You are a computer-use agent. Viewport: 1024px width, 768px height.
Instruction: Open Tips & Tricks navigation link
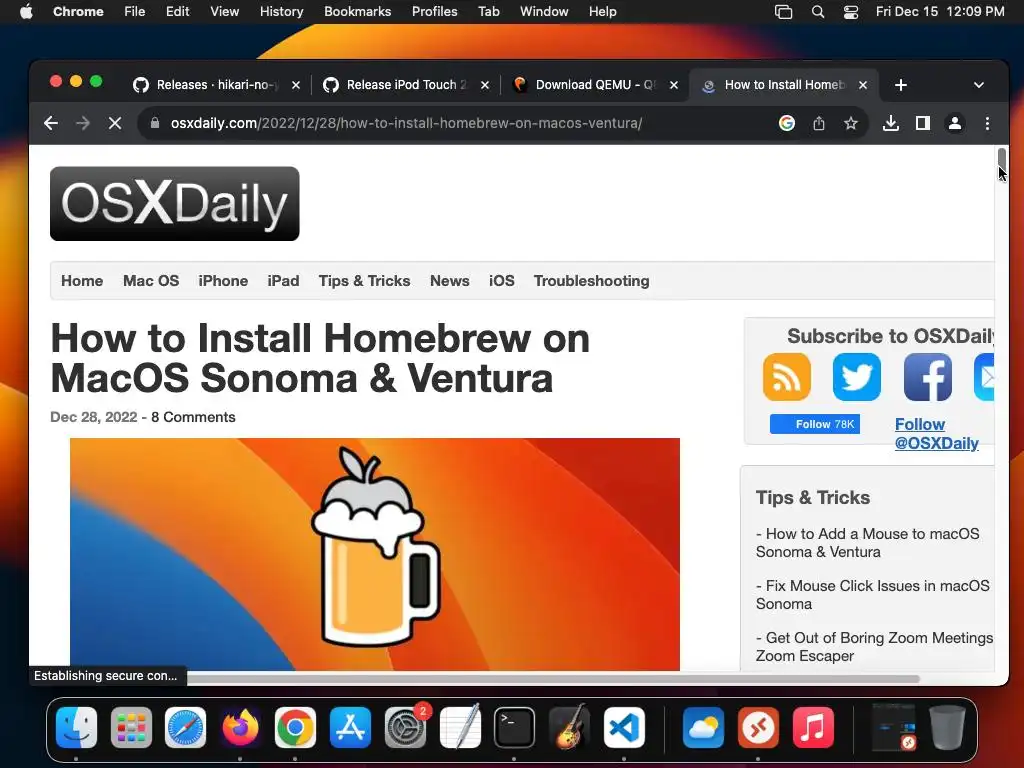tap(364, 281)
